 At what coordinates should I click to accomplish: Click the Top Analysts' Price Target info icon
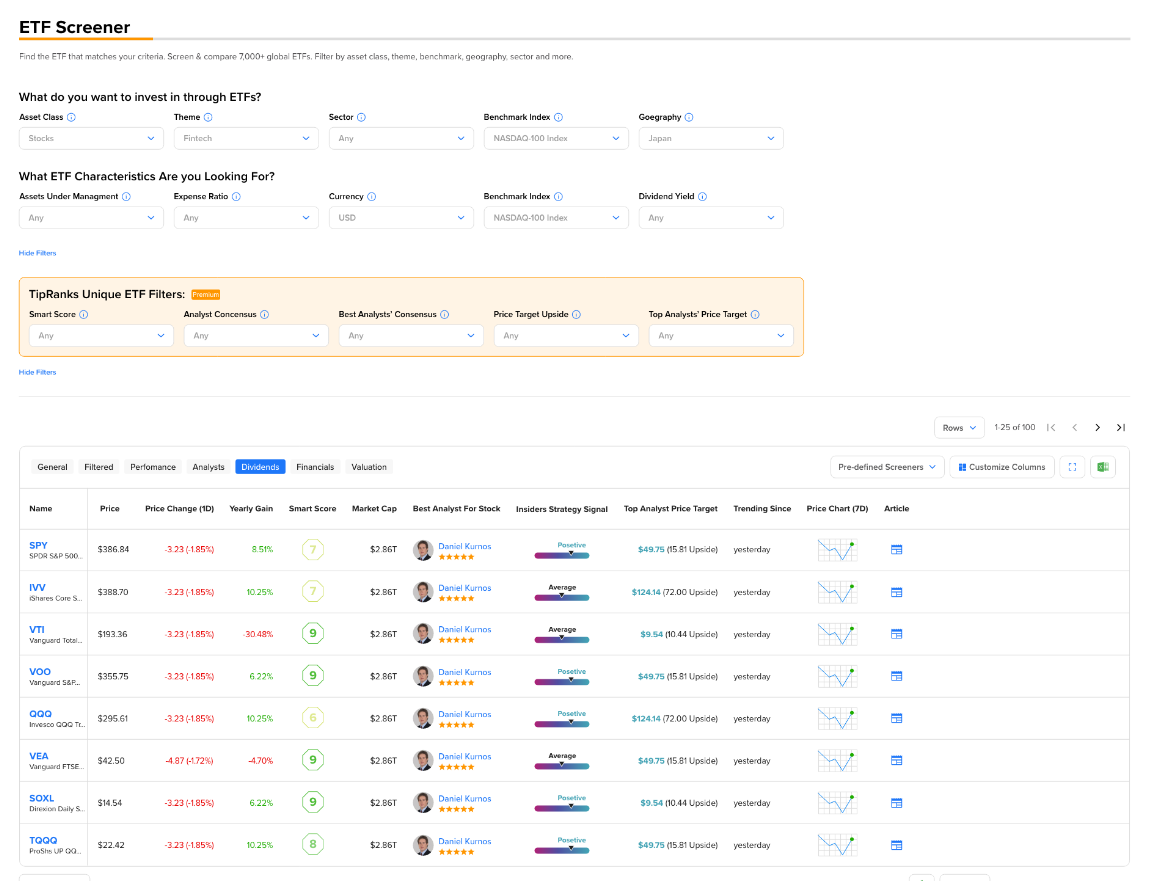click(x=755, y=314)
